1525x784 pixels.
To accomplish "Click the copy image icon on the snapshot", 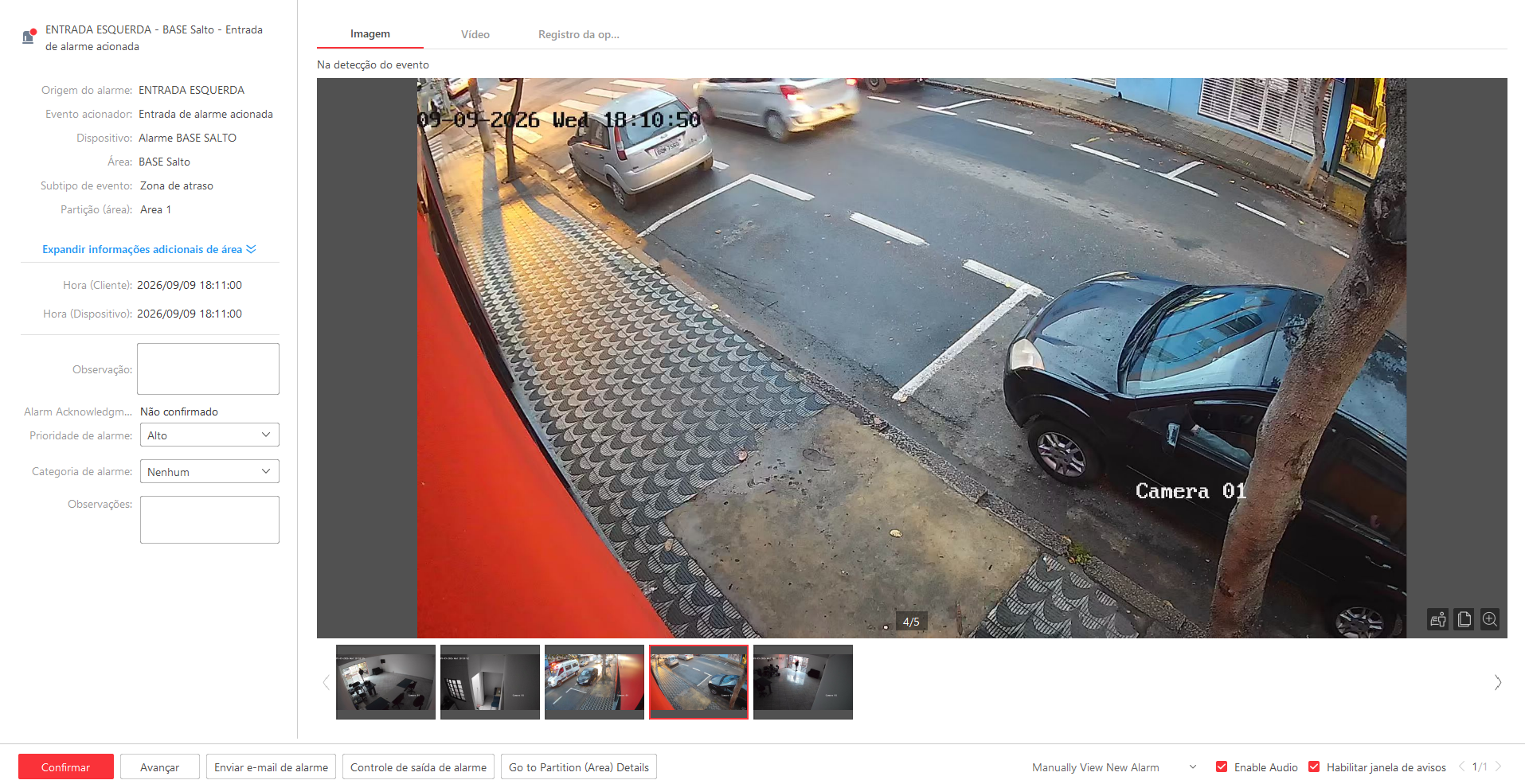I will (x=1464, y=619).
